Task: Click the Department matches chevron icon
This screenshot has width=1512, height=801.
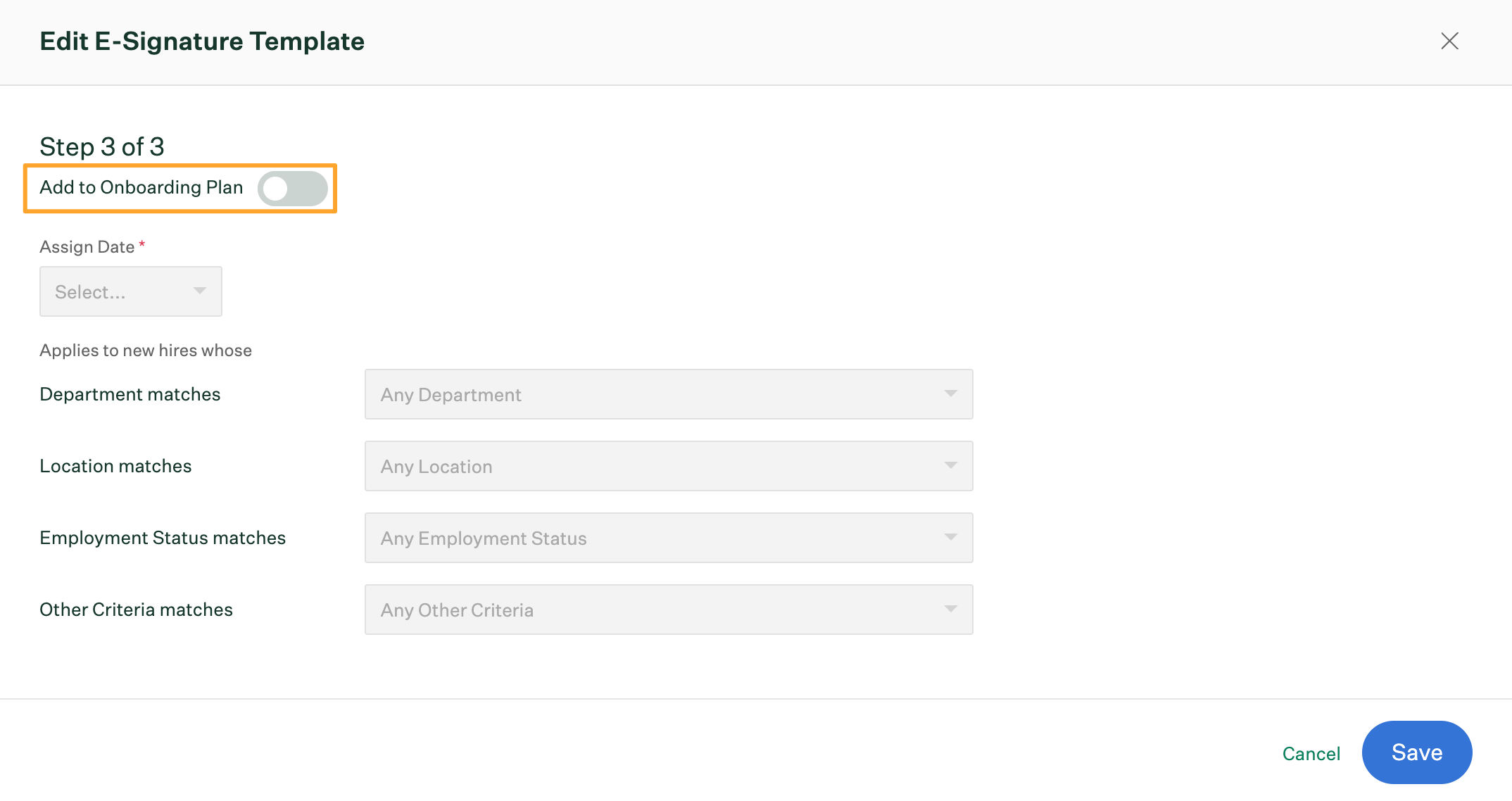Action: (951, 393)
